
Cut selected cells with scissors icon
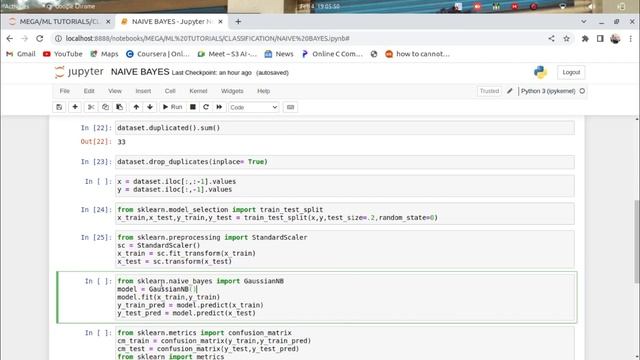click(x=91, y=107)
